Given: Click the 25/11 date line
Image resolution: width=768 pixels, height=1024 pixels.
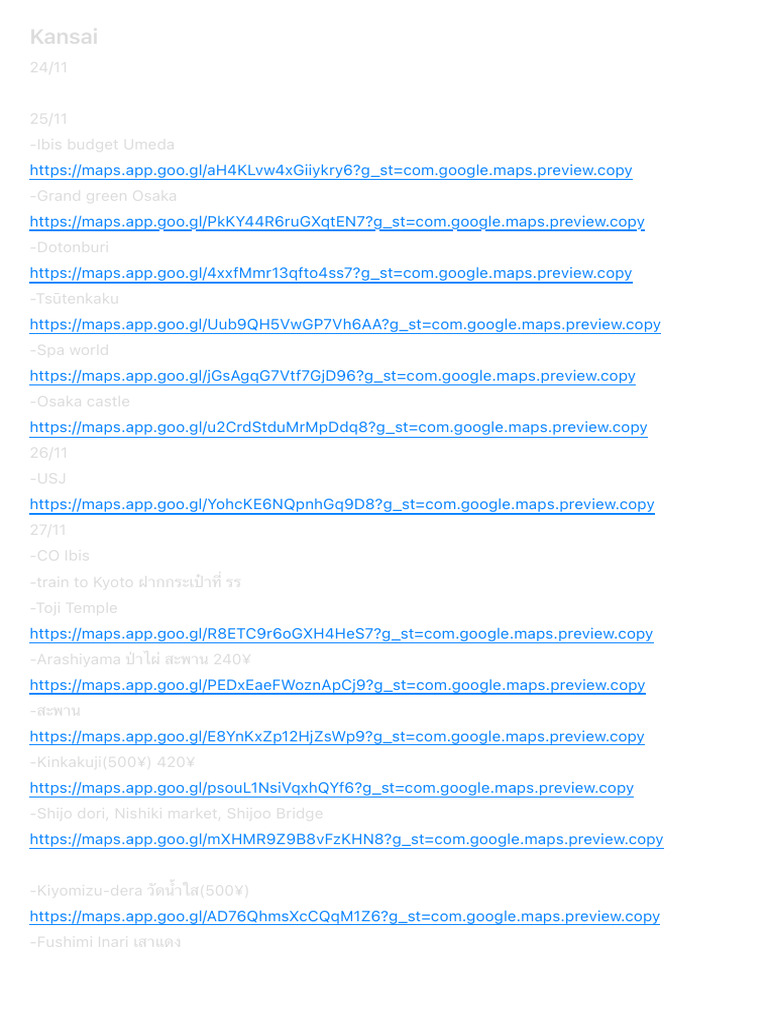Looking at the screenshot, I should click(x=48, y=119).
